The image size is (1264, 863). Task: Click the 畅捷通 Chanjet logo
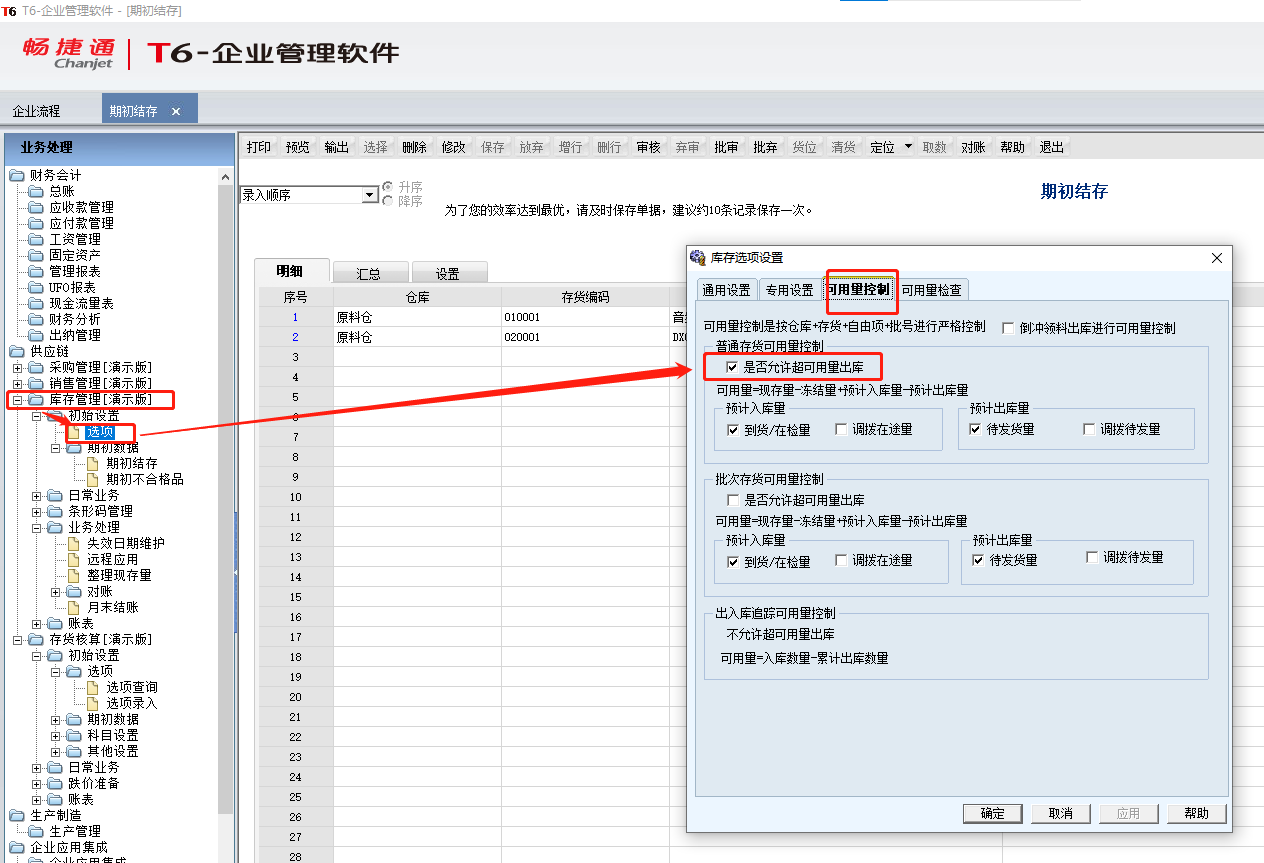point(69,53)
